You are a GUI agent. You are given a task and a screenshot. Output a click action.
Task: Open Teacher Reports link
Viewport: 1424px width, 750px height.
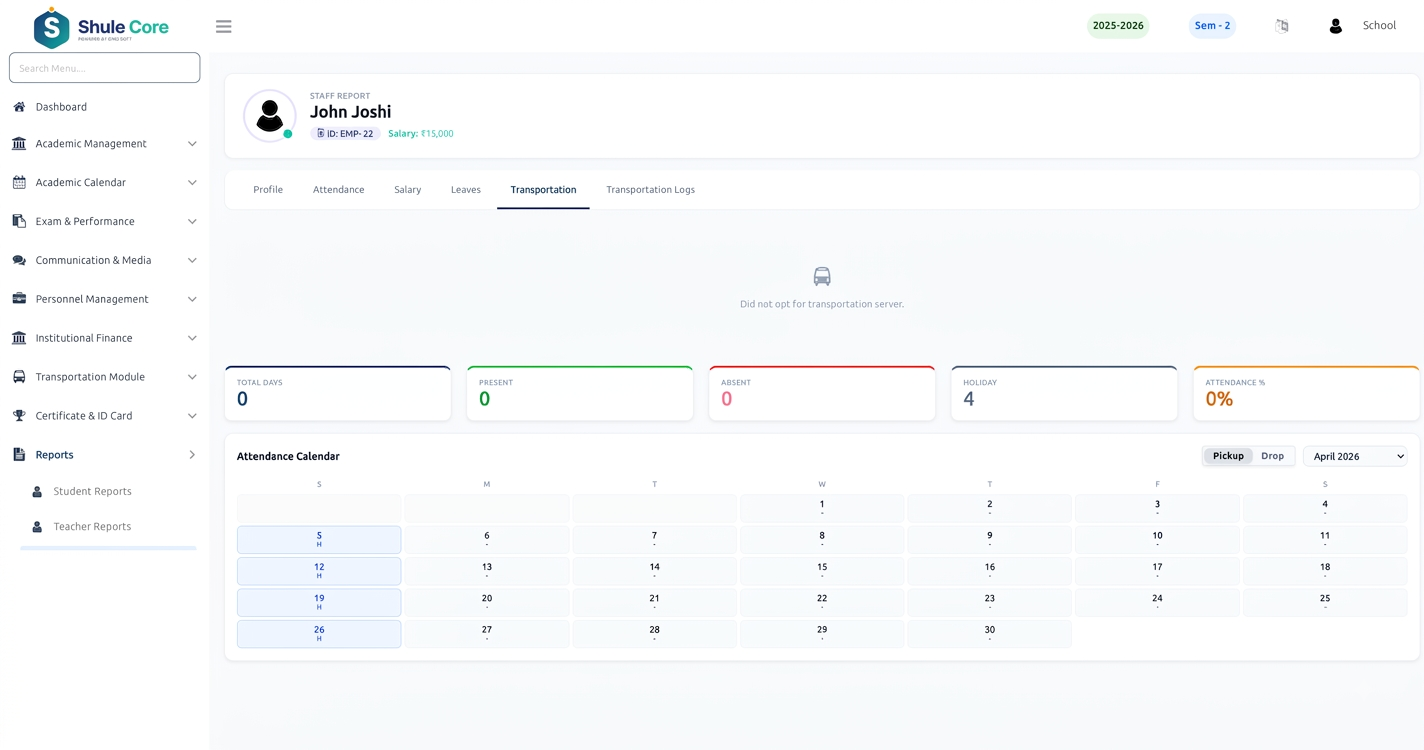click(92, 527)
